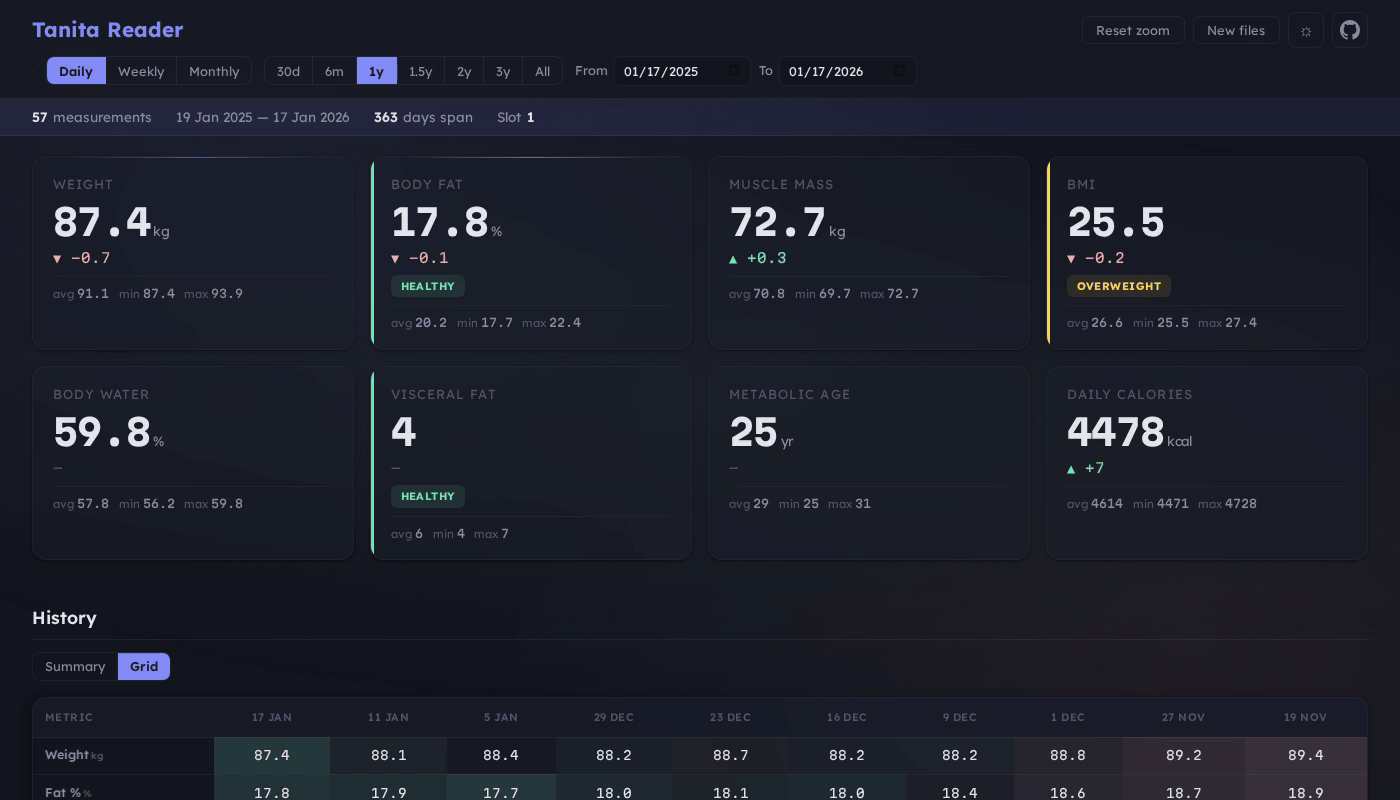Click the HEALTHY badge on Body Fat
1400x800 pixels.
pos(428,286)
